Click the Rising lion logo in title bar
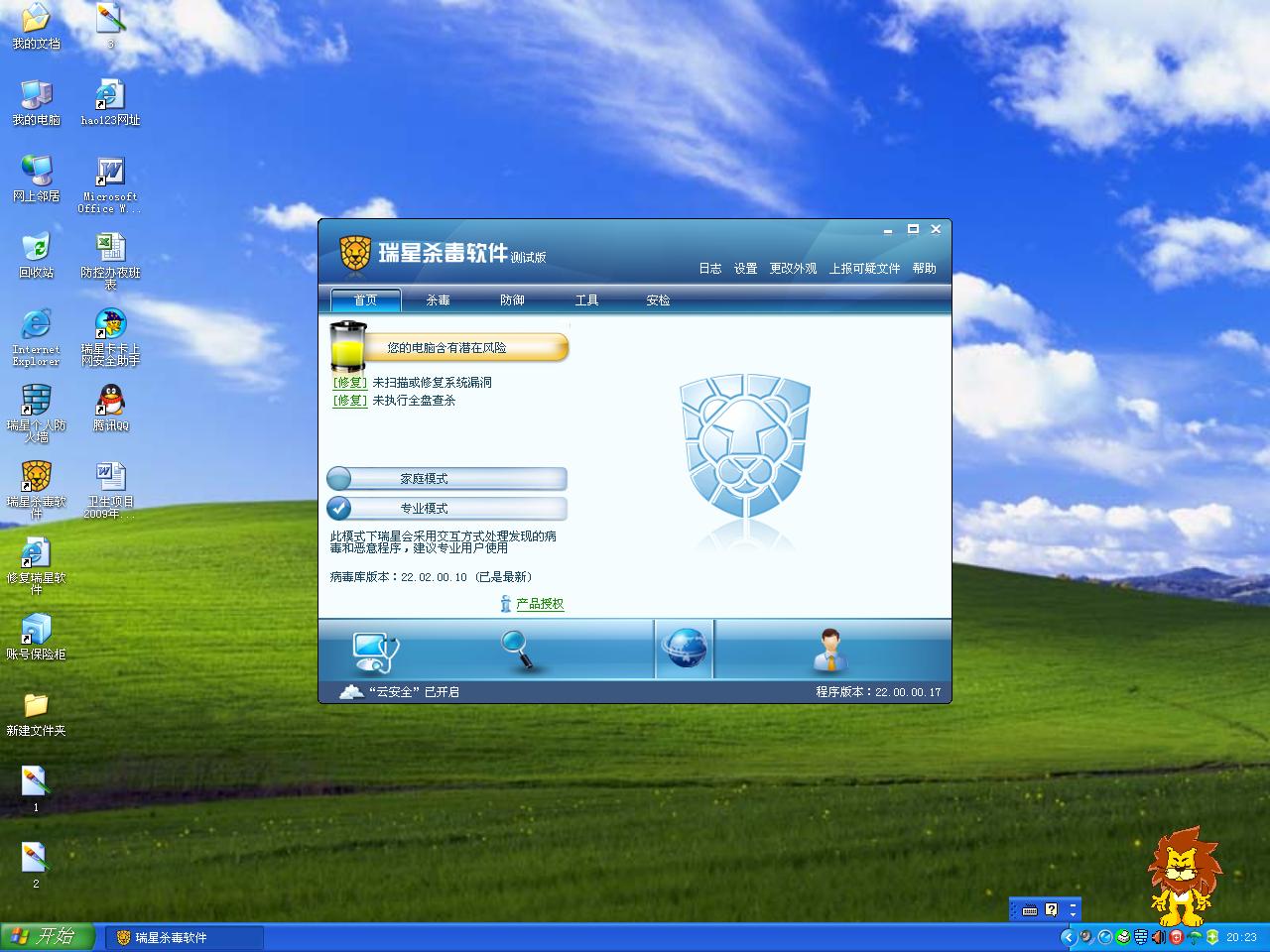 coord(354,253)
